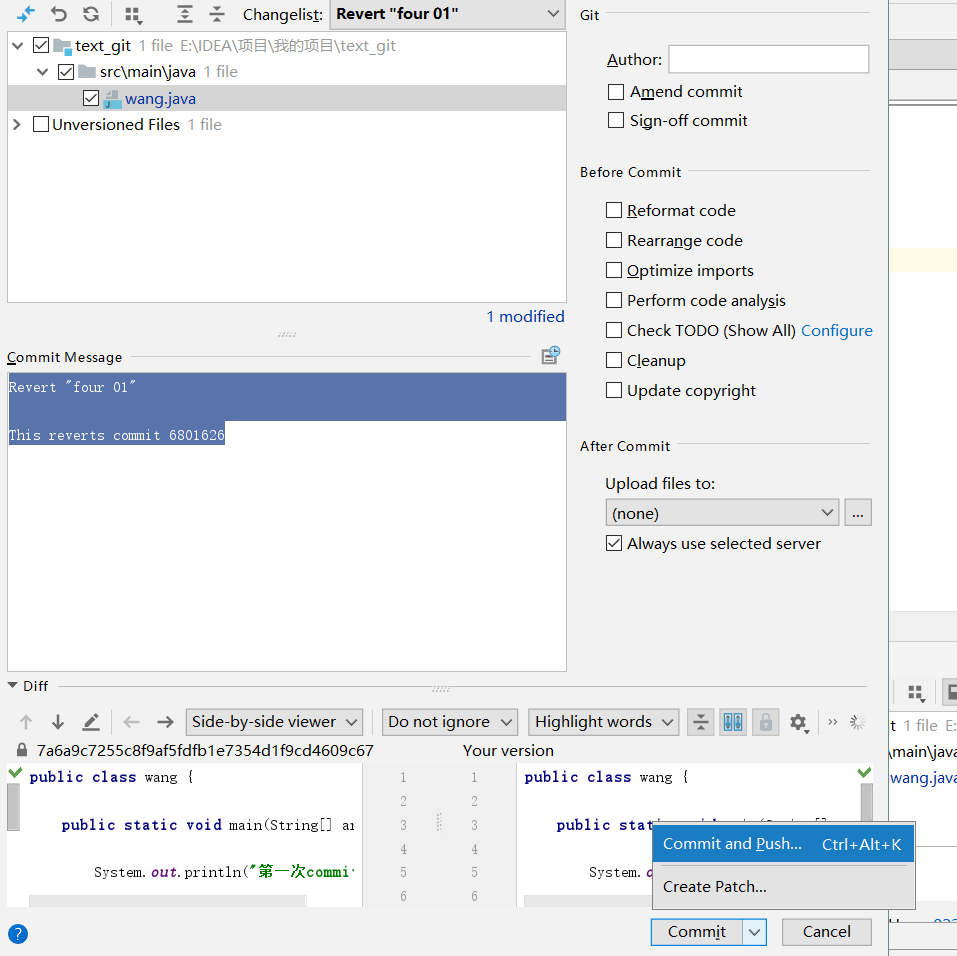The image size is (957, 956).
Task: Click the help question mark icon
Action: click(x=18, y=933)
